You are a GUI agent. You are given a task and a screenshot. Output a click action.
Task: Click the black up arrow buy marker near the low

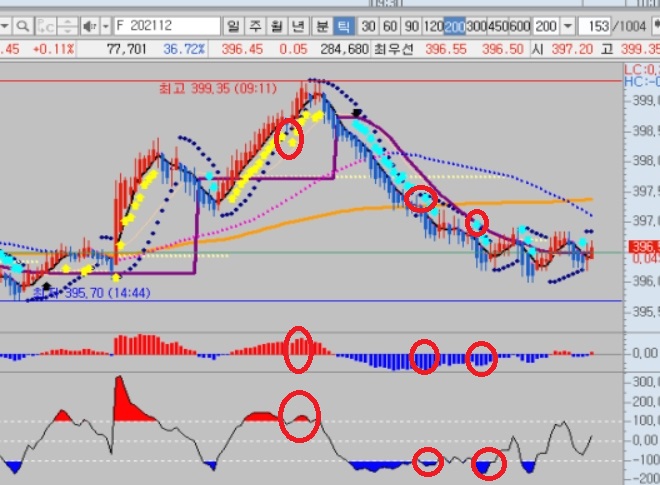(46, 286)
